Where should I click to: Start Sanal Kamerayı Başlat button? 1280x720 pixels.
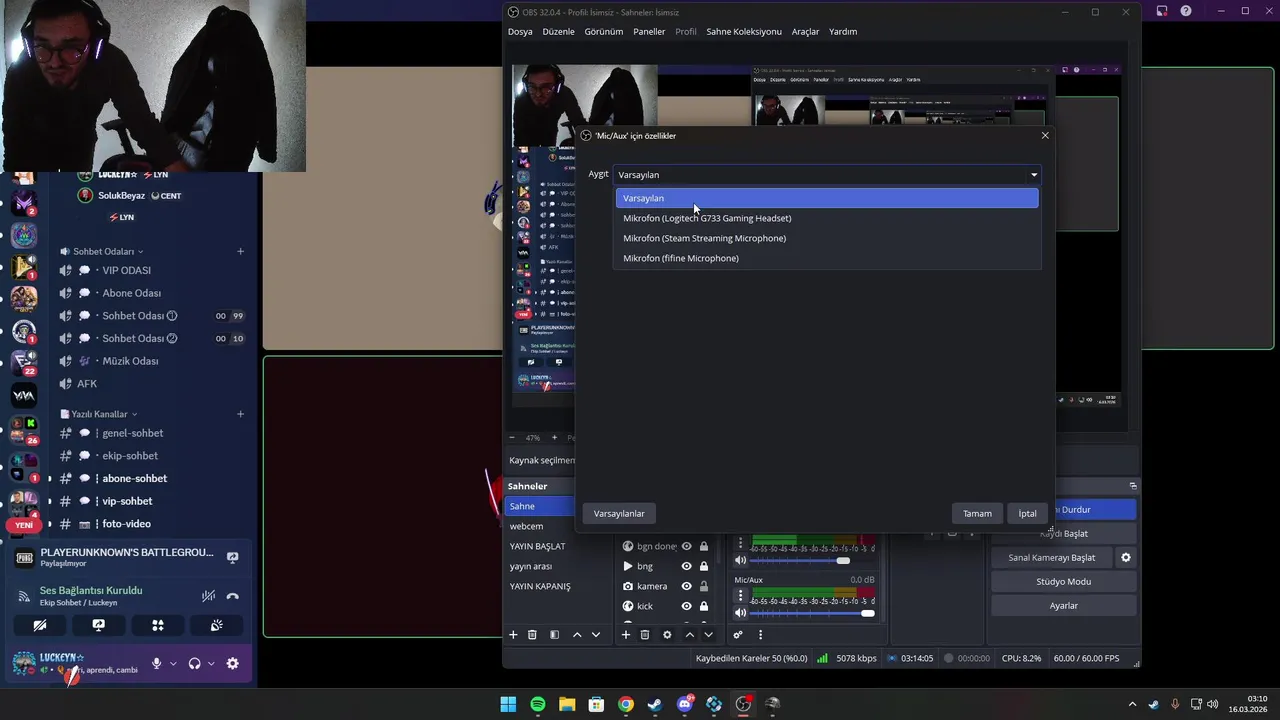(x=1051, y=557)
